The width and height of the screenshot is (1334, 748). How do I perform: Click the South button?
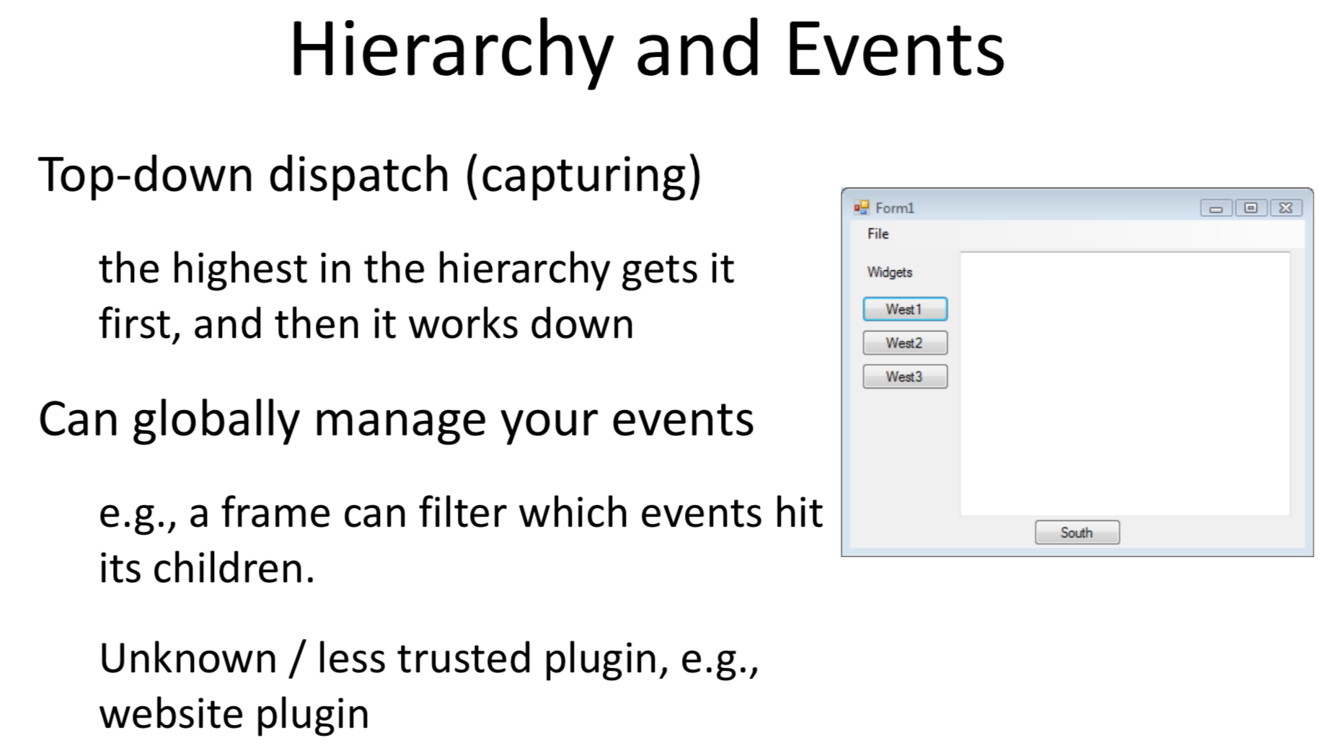click(1077, 533)
